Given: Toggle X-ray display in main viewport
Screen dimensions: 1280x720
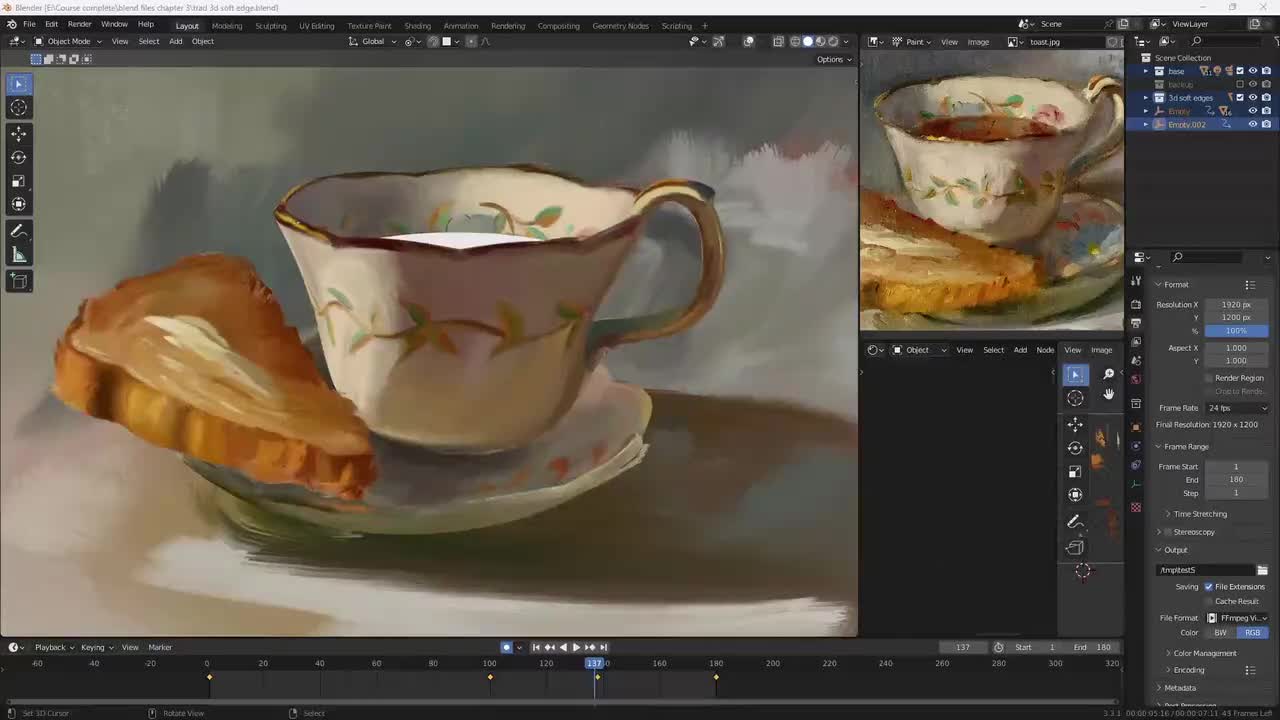Looking at the screenshot, I should (x=778, y=42).
